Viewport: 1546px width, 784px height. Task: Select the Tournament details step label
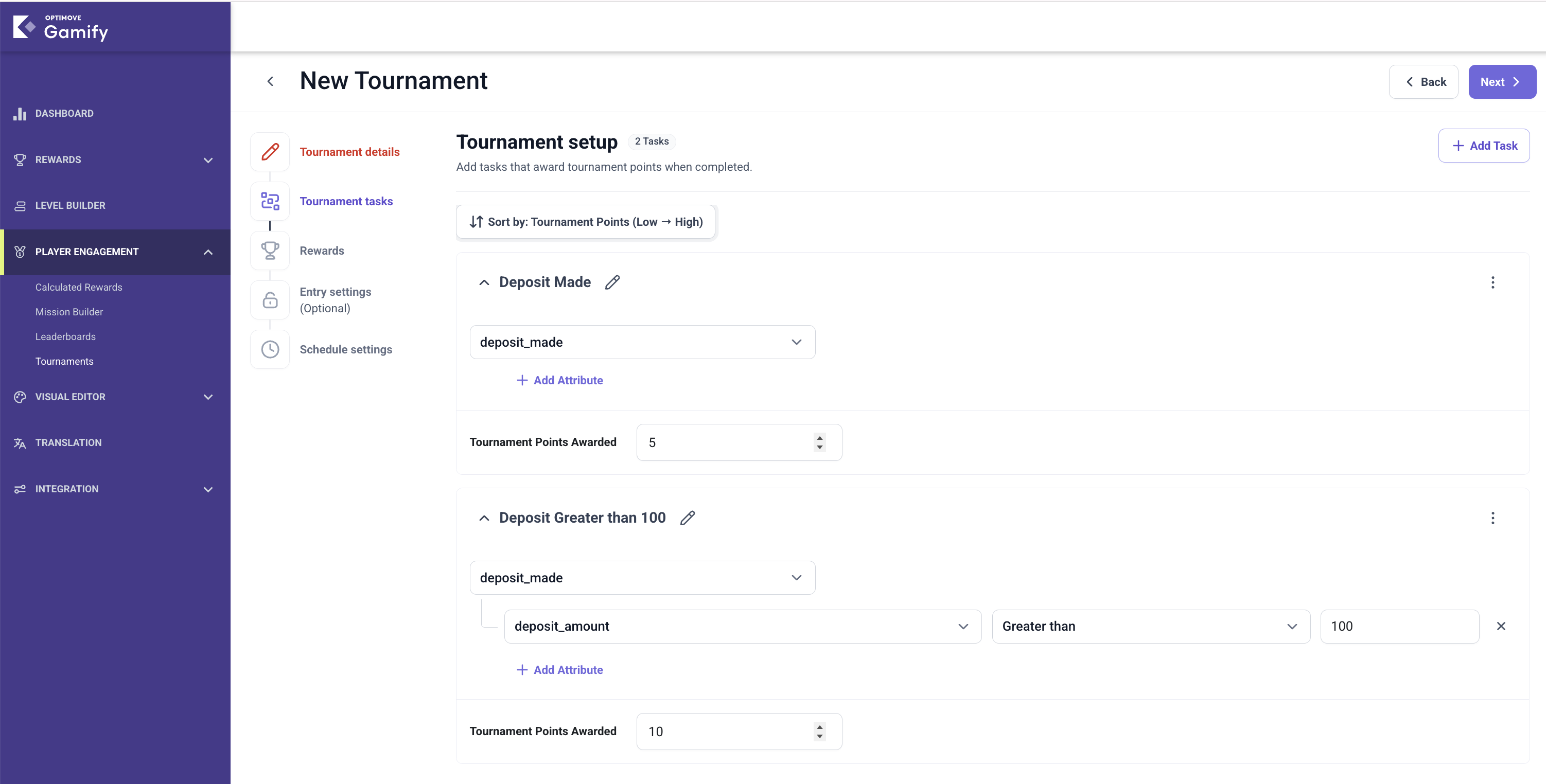click(x=350, y=152)
